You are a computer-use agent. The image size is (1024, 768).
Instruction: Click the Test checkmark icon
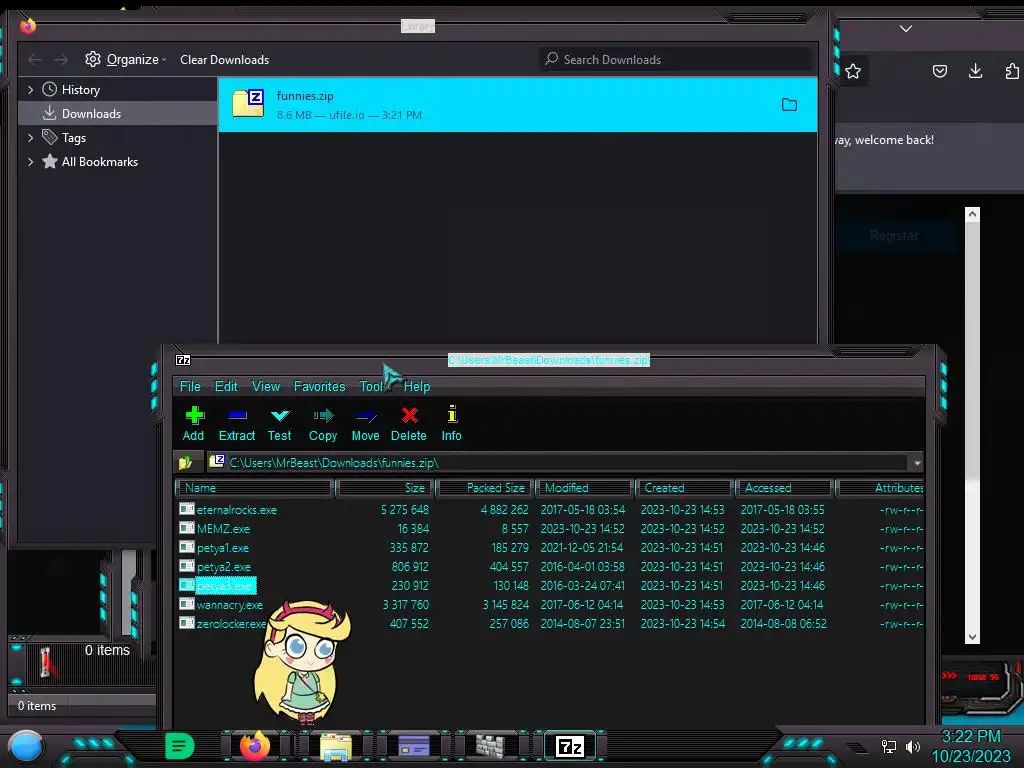280,423
